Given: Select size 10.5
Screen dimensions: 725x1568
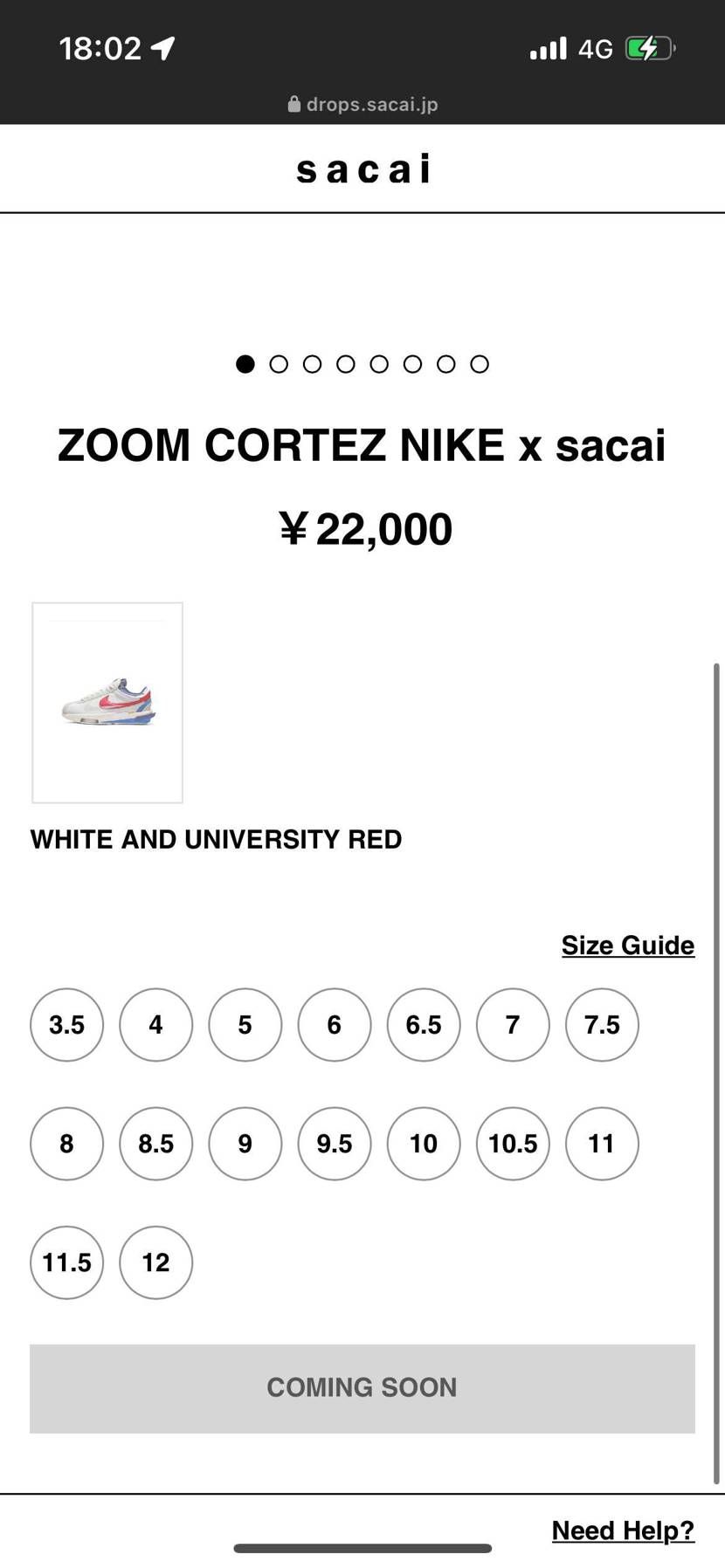Looking at the screenshot, I should pos(513,1144).
